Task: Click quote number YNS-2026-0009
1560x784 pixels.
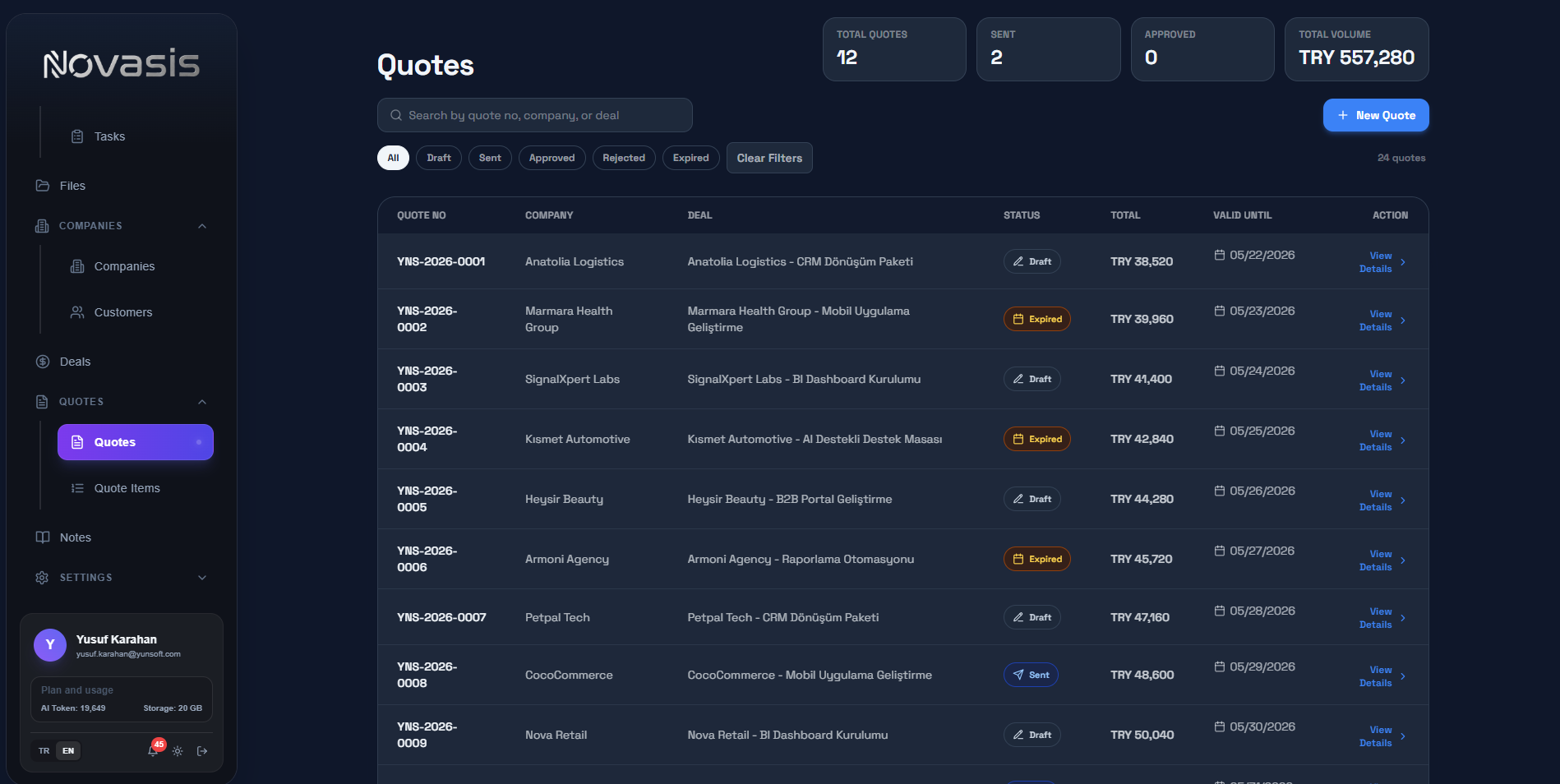Action: (x=427, y=735)
